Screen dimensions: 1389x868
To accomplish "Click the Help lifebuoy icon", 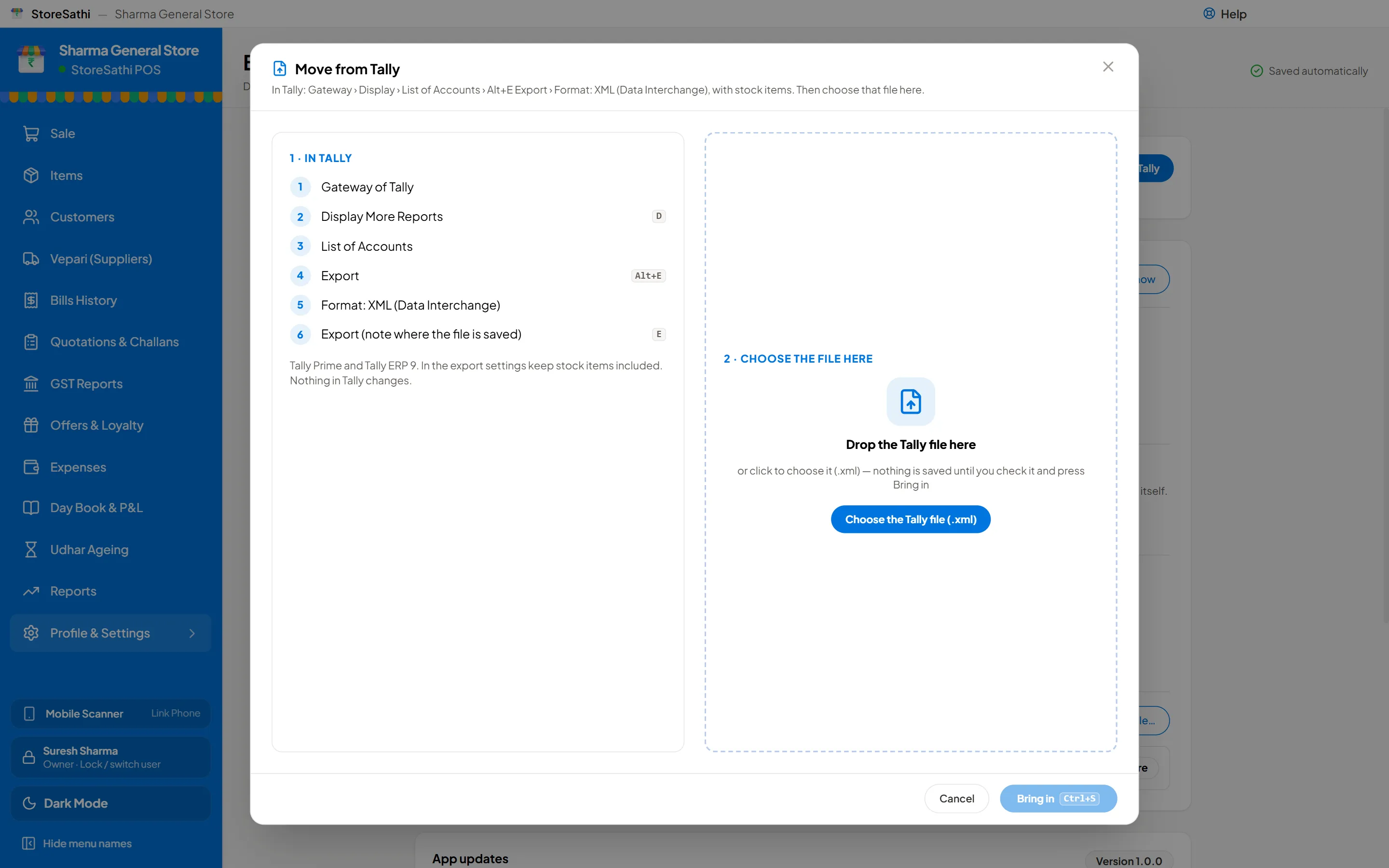I will click(x=1210, y=14).
